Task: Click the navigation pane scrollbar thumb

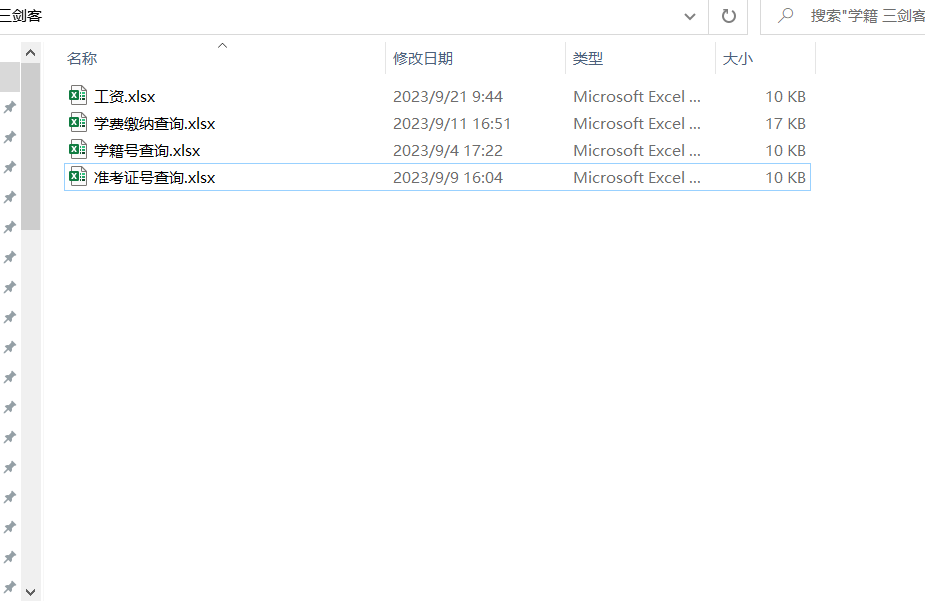Action: pos(31,146)
